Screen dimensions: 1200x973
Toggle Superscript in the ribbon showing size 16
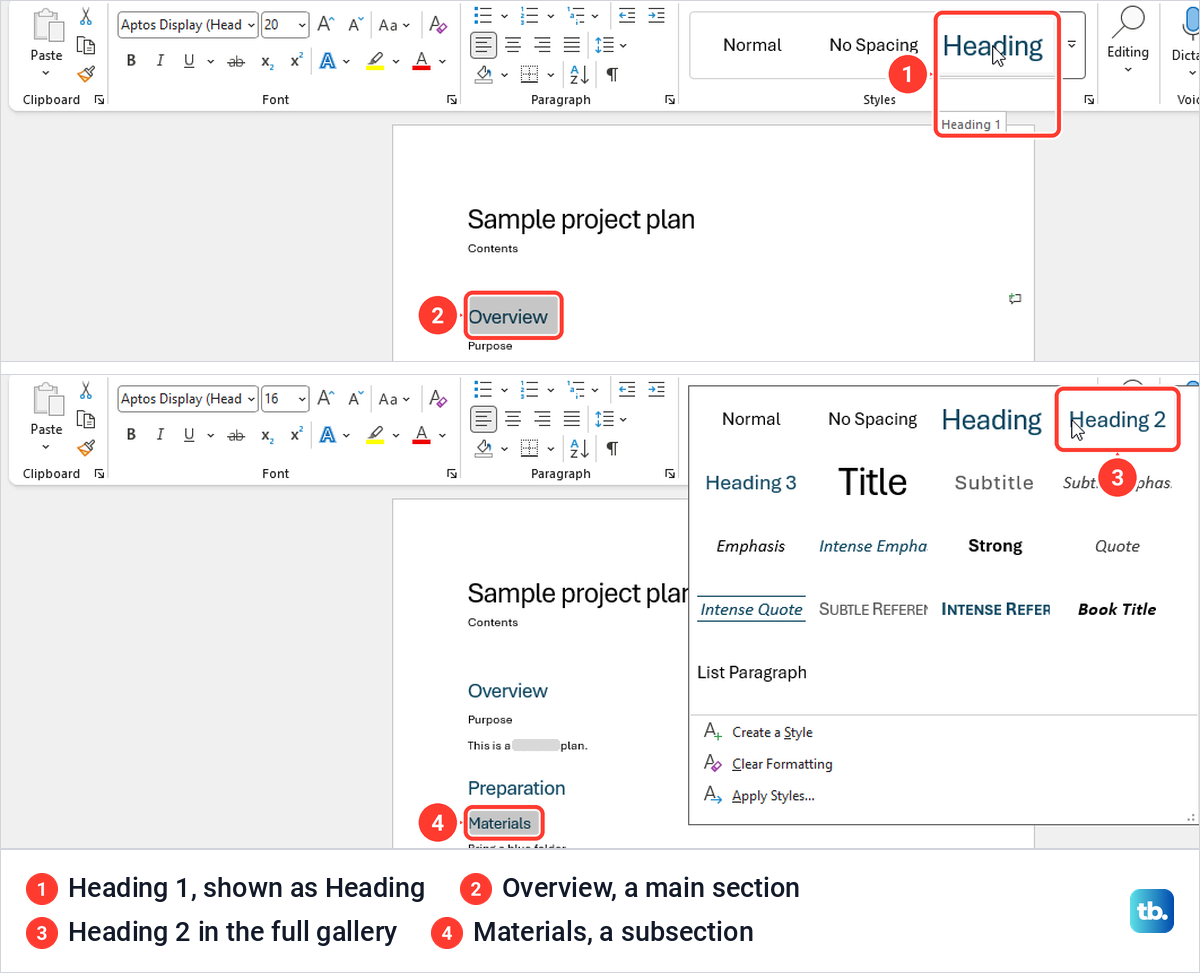[x=296, y=435]
